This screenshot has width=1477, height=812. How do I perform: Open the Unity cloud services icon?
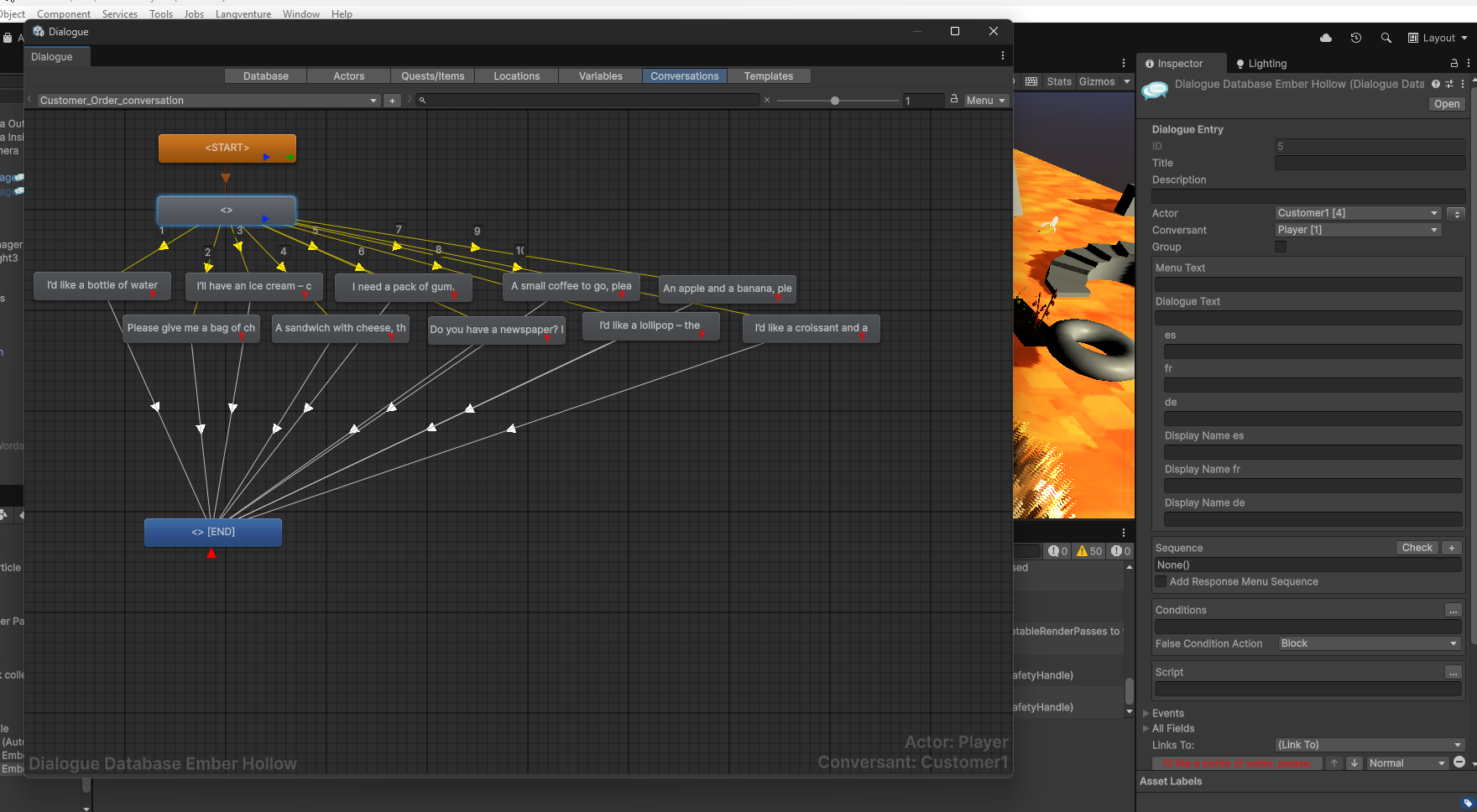[x=1326, y=38]
